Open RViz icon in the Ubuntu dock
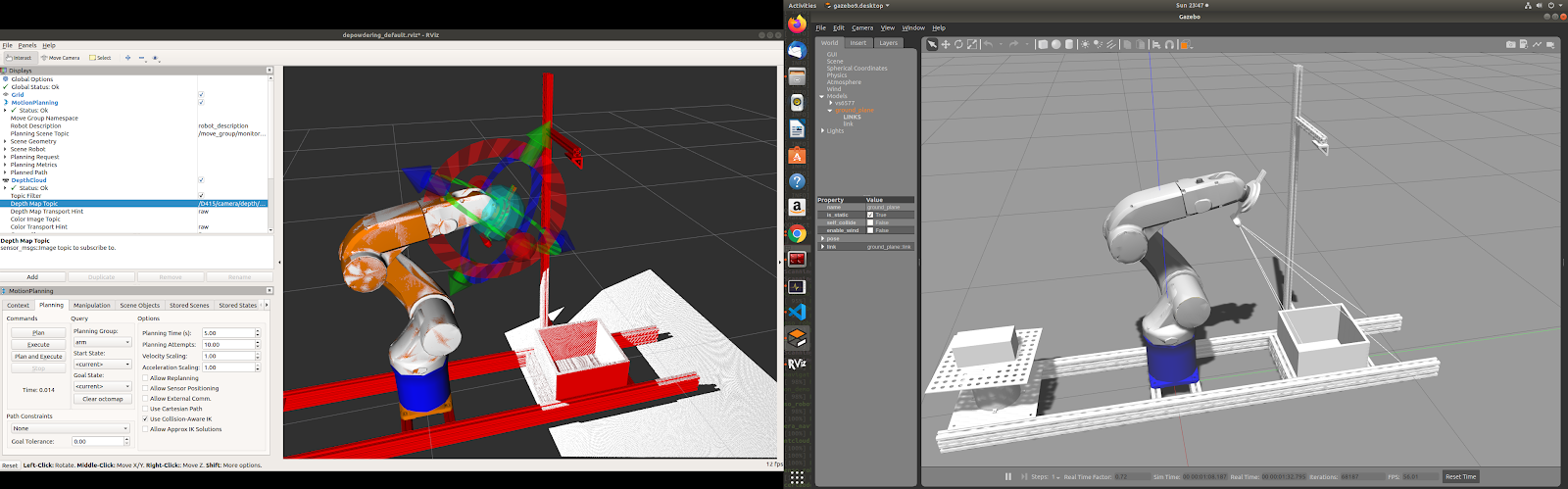Viewport: 1568px width, 489px height. pyautogui.click(x=797, y=364)
